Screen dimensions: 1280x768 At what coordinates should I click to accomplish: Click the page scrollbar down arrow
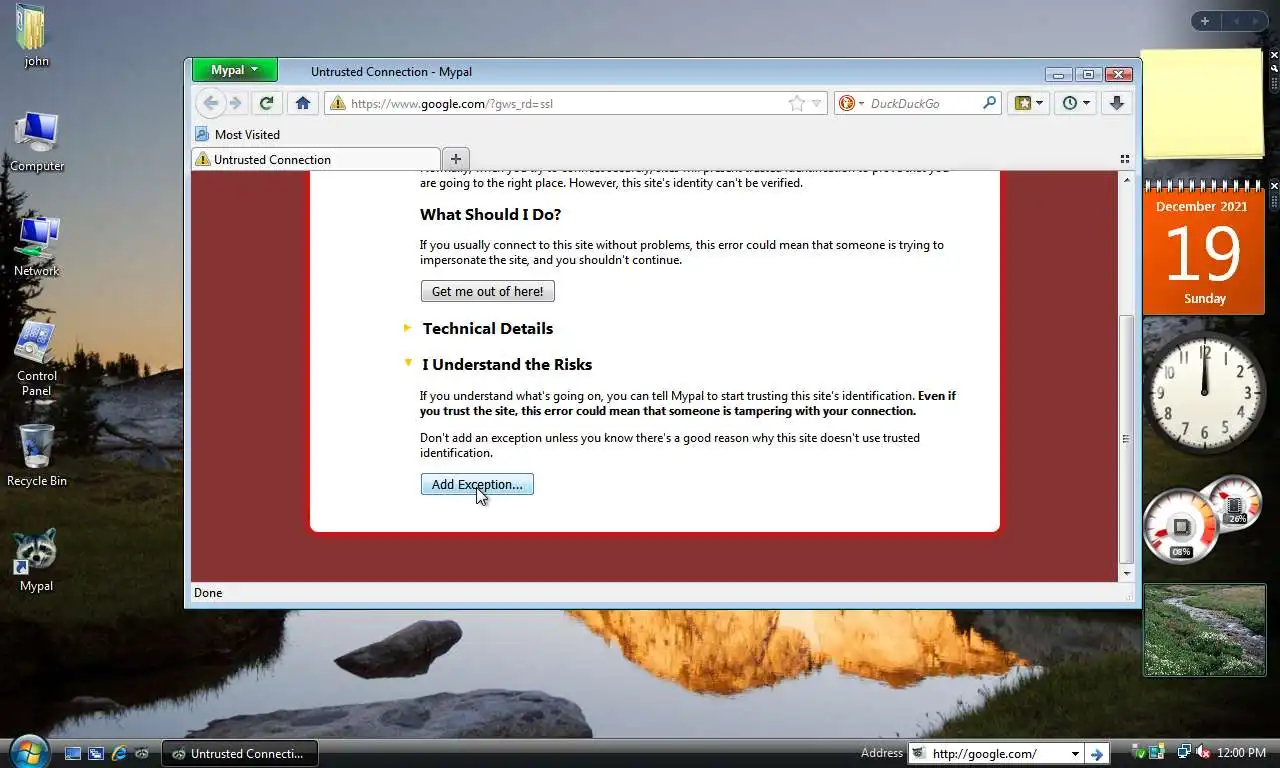(x=1127, y=574)
